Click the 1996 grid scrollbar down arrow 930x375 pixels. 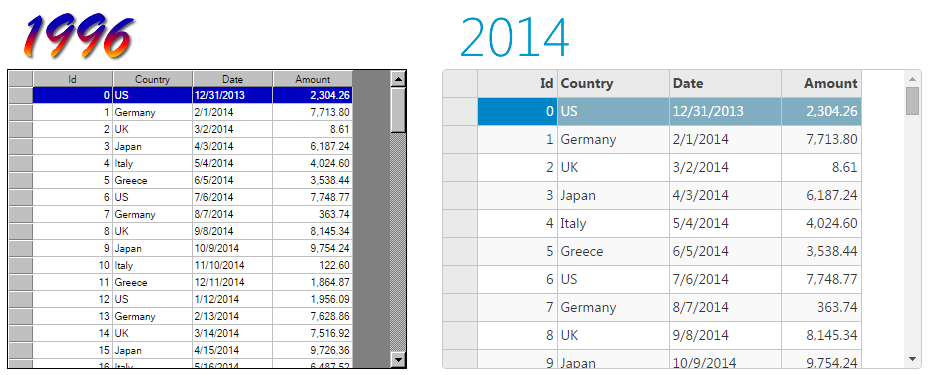(x=398, y=359)
